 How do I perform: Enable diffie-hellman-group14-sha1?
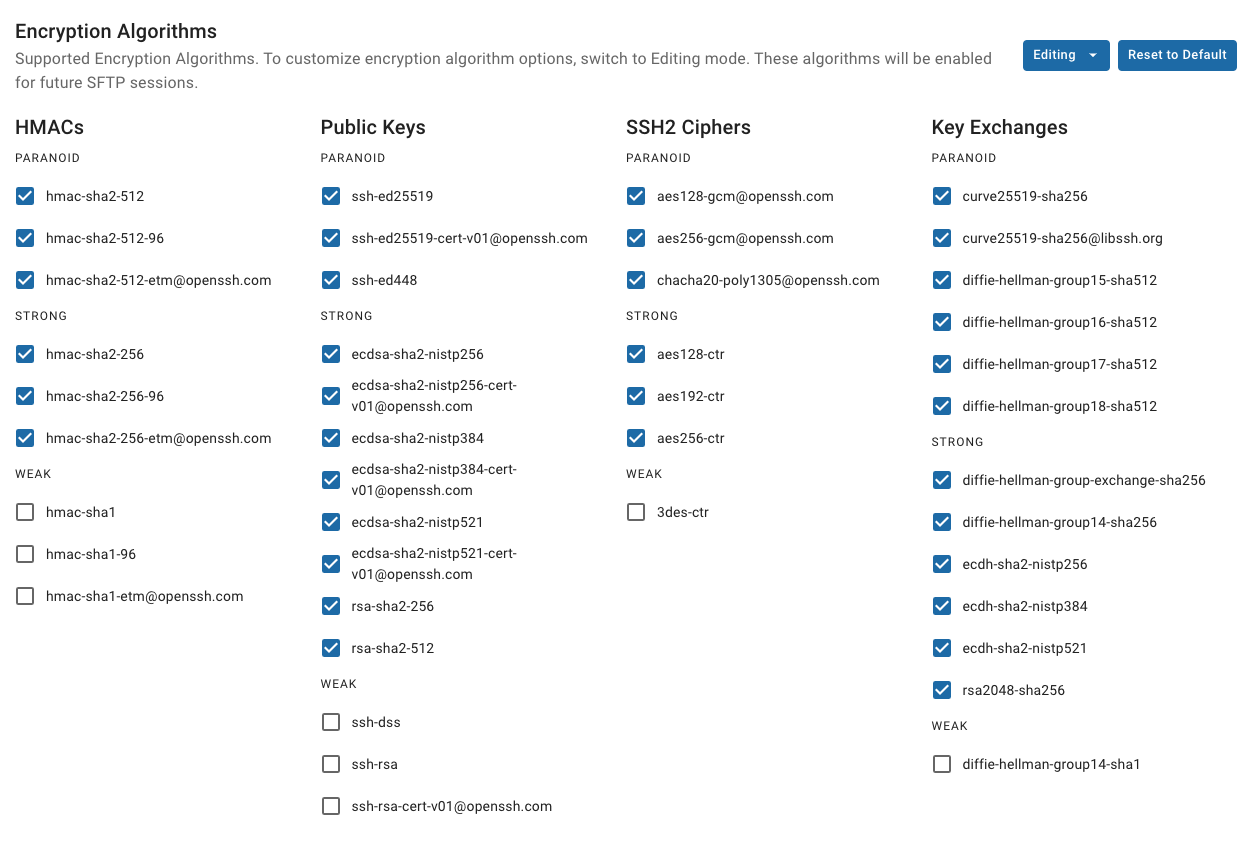point(941,764)
